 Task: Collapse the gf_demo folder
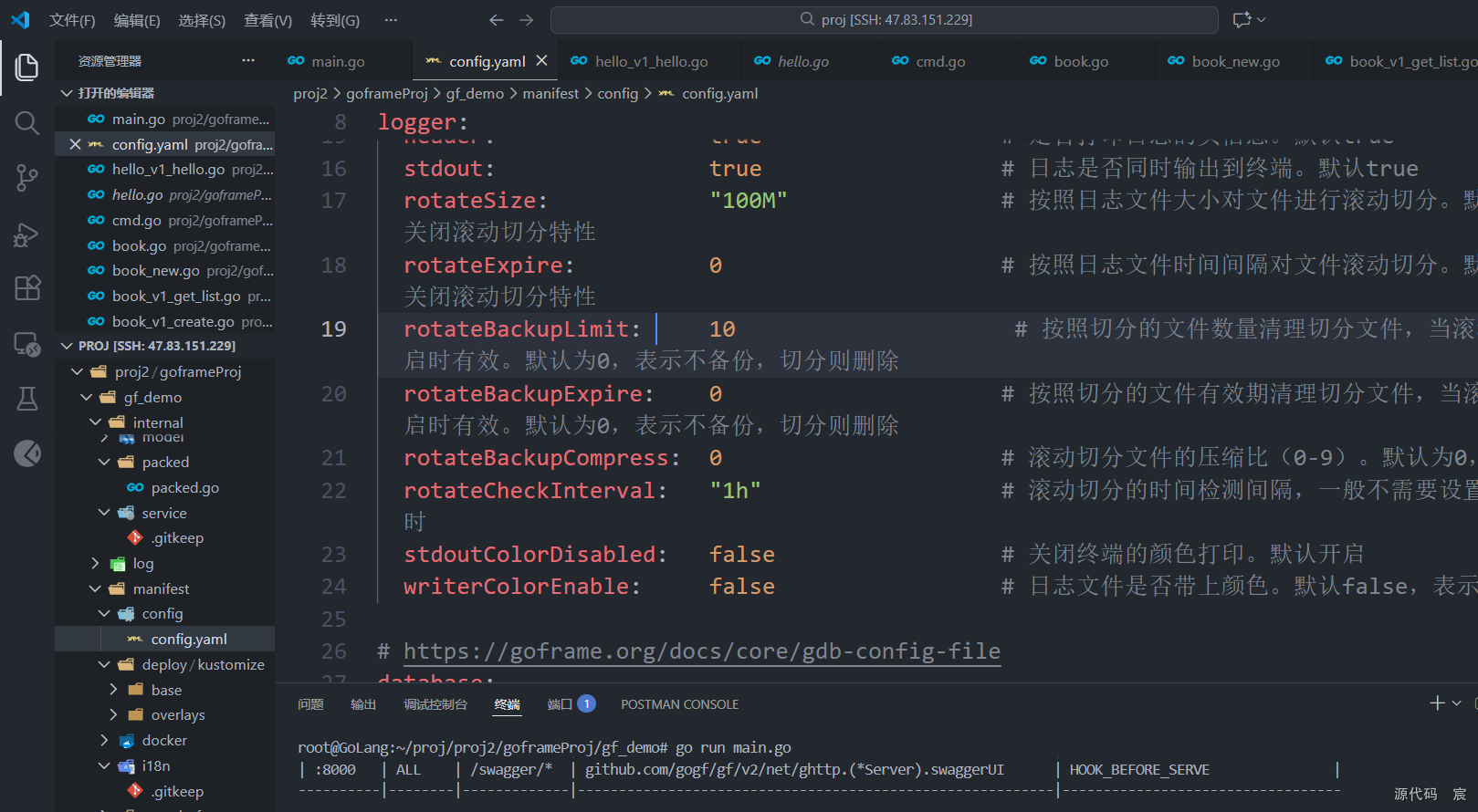pyautogui.click(x=86, y=397)
